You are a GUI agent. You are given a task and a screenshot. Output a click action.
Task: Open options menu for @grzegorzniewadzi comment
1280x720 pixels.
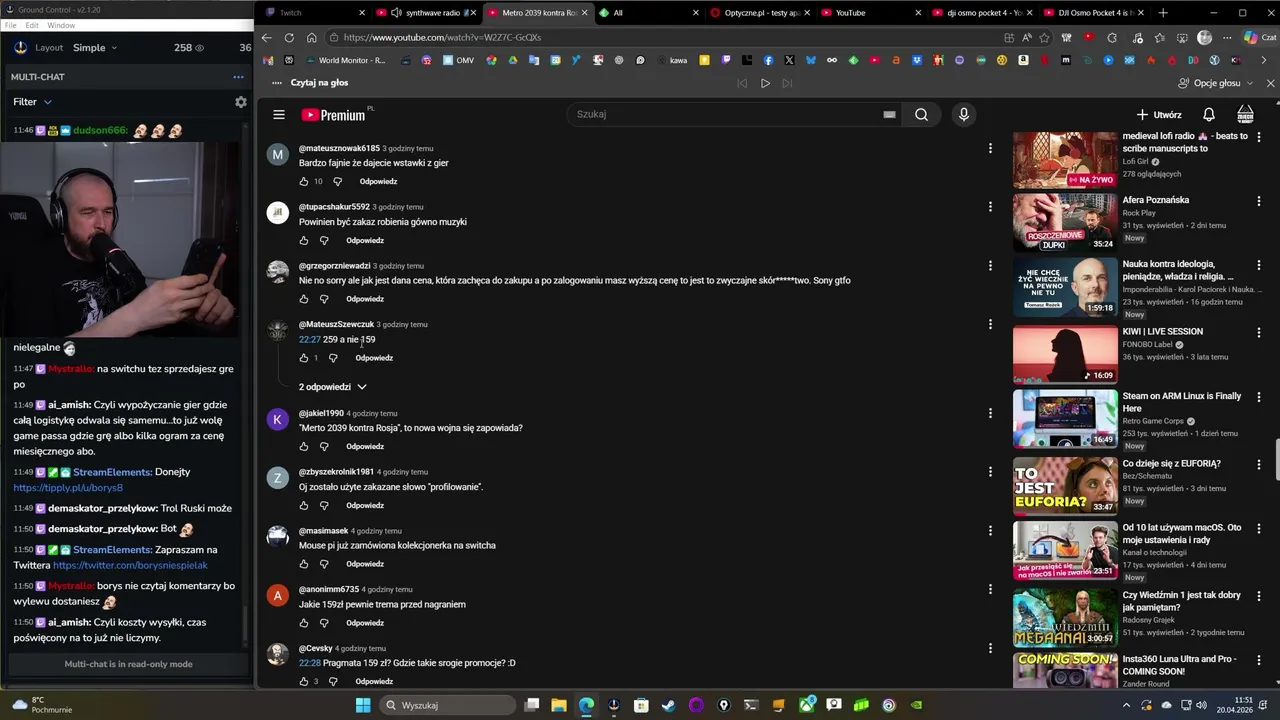tap(990, 265)
